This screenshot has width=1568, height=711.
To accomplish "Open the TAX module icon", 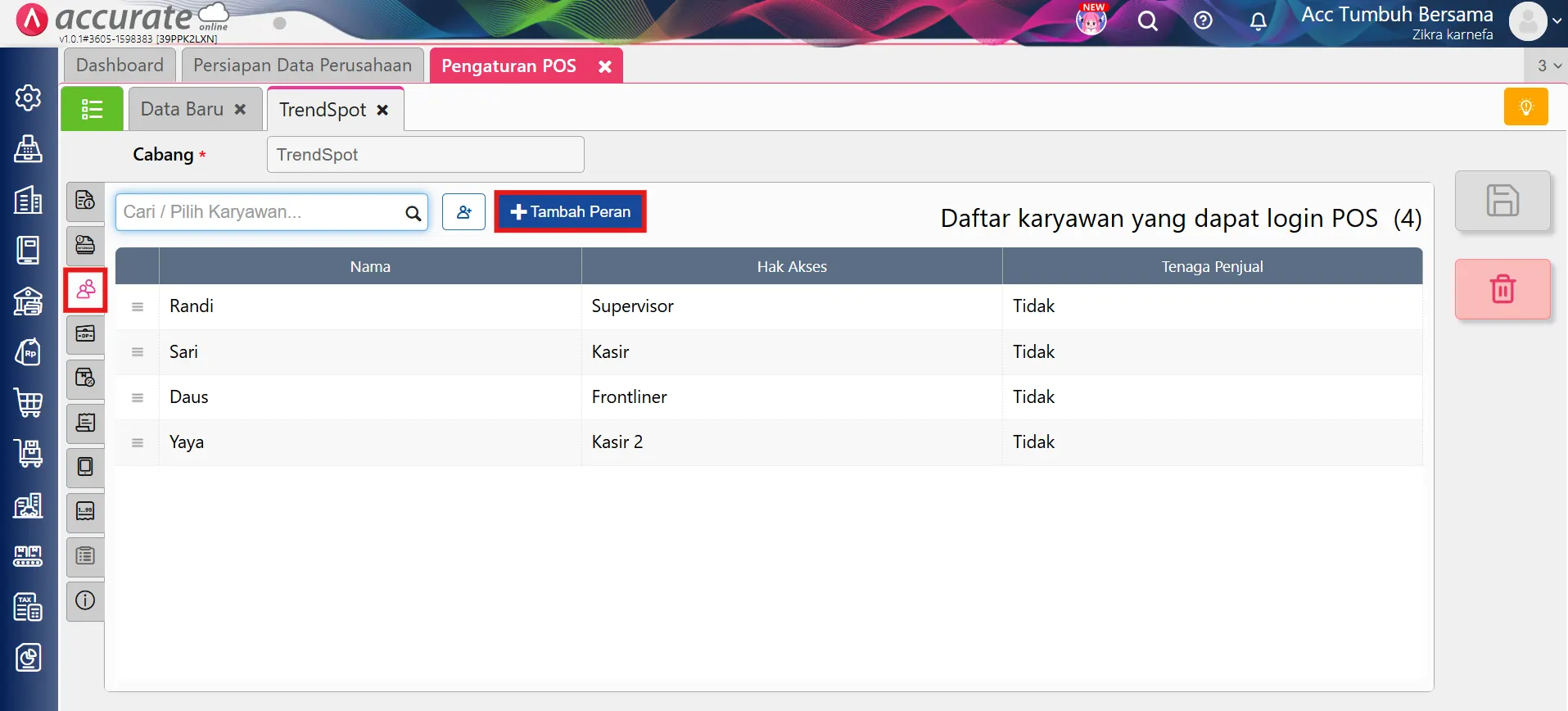I will [28, 607].
